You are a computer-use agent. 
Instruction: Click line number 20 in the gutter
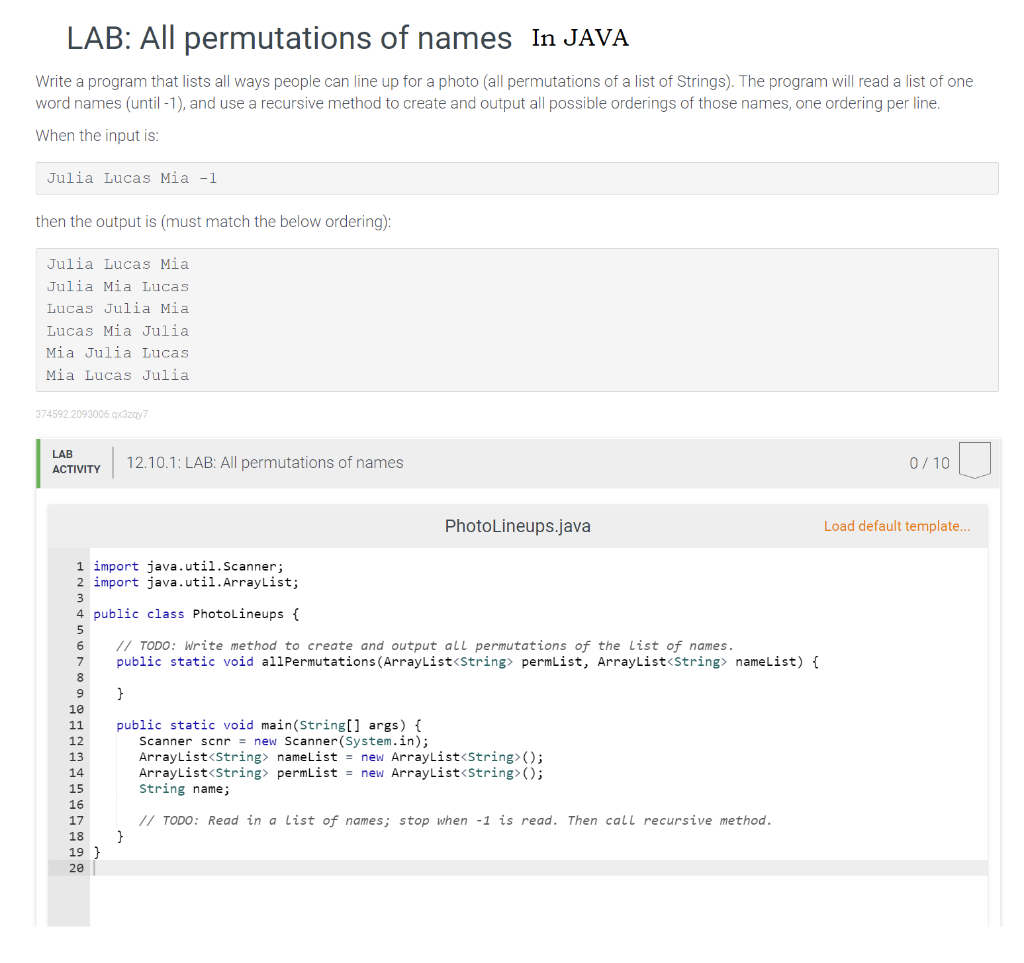click(76, 868)
